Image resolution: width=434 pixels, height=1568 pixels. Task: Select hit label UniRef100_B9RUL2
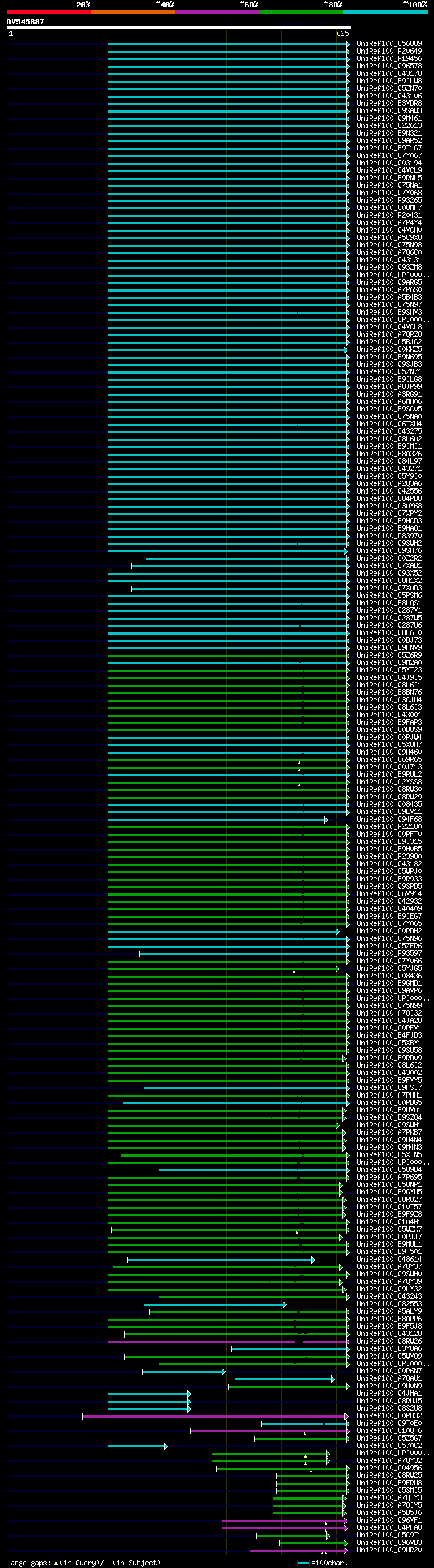pyautogui.click(x=389, y=774)
